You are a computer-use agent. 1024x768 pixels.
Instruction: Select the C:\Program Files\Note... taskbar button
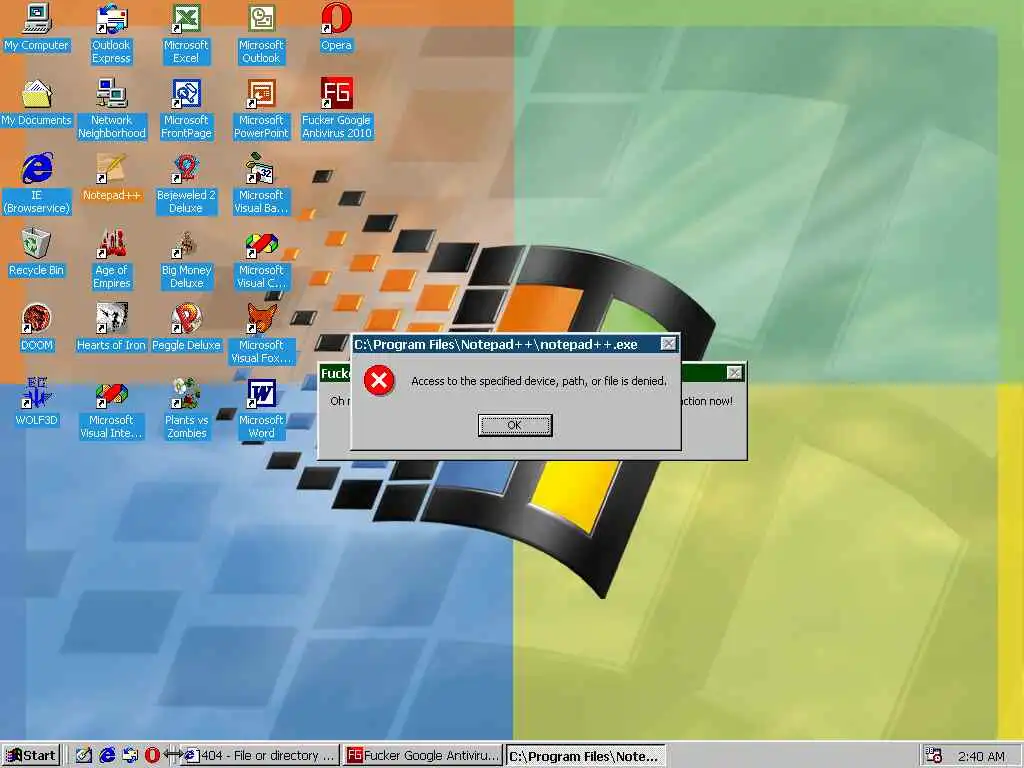[x=586, y=756]
